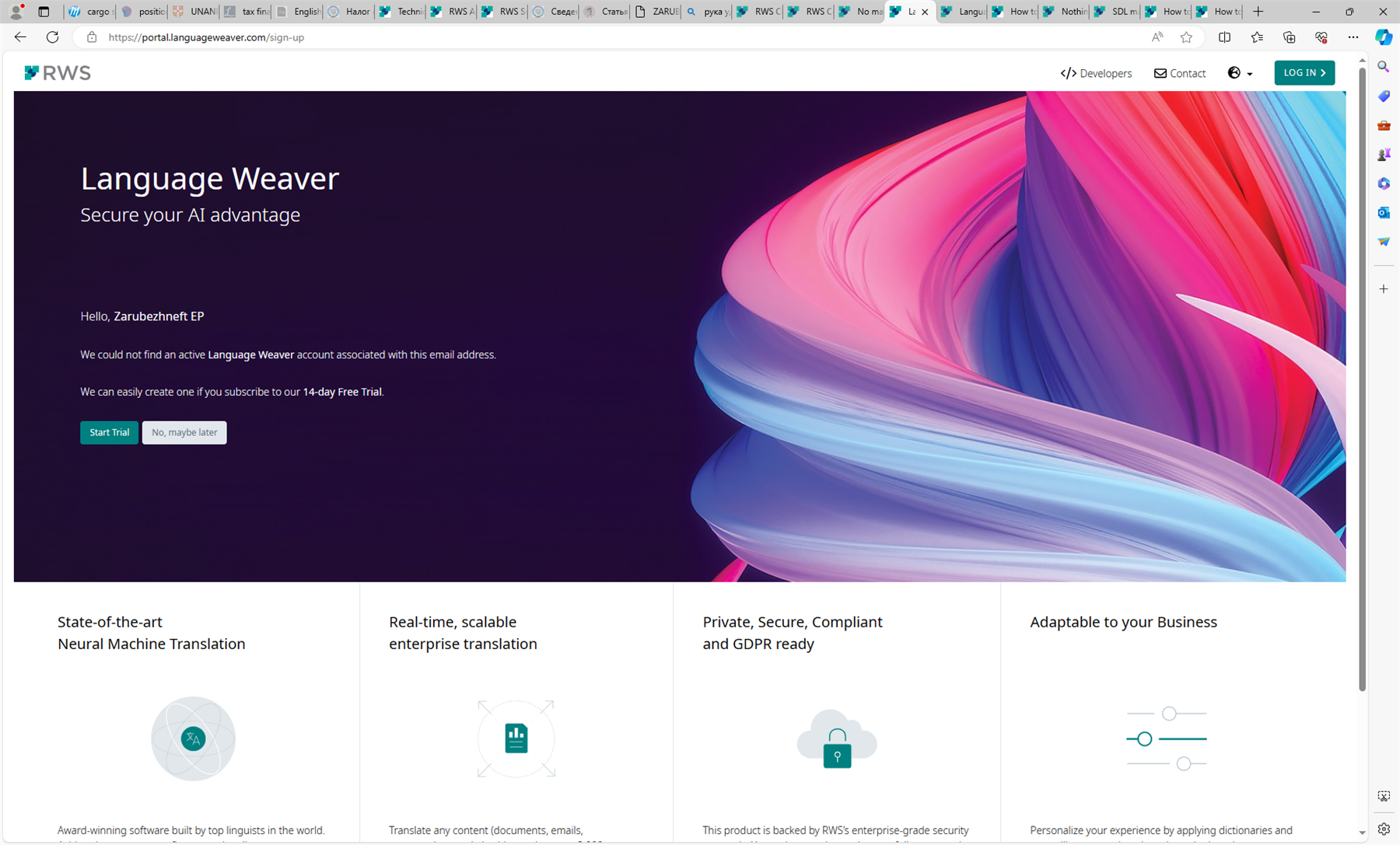Switch to the cargo tab

90,12
